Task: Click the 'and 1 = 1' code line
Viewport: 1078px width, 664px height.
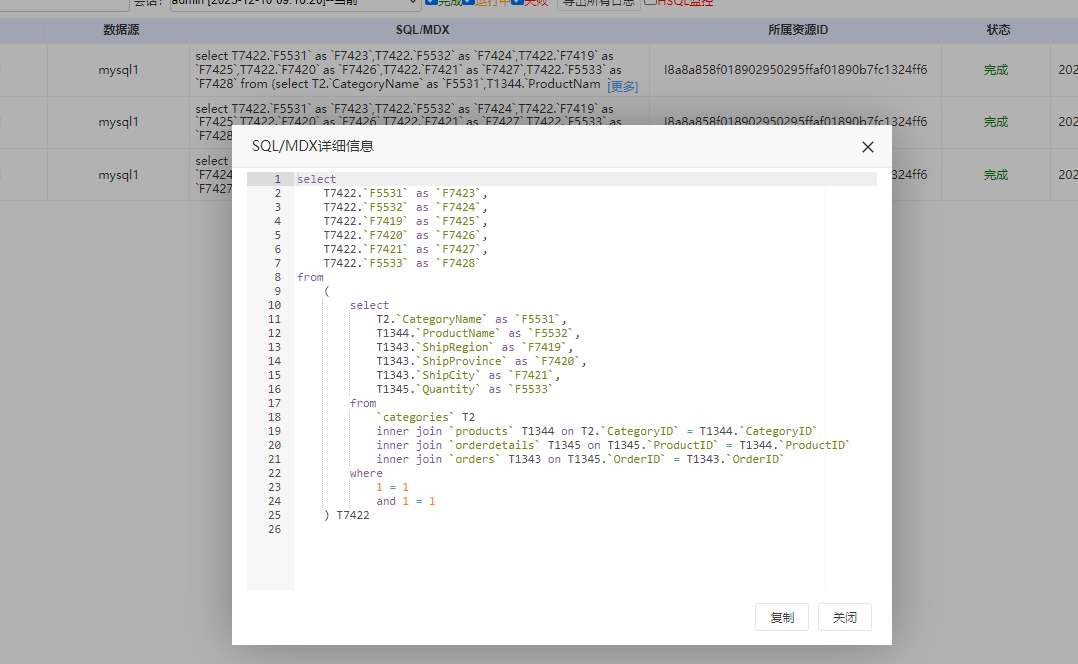Action: tap(406, 501)
